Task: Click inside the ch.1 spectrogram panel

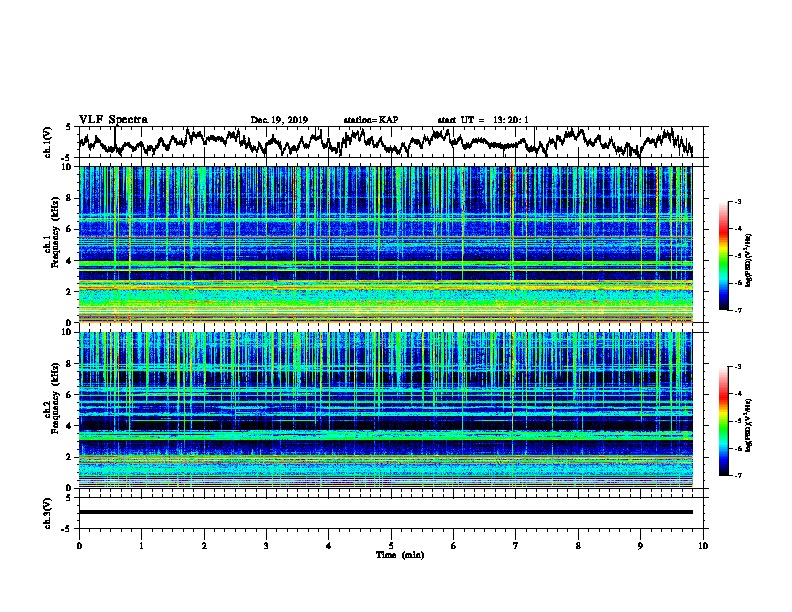Action: point(386,244)
